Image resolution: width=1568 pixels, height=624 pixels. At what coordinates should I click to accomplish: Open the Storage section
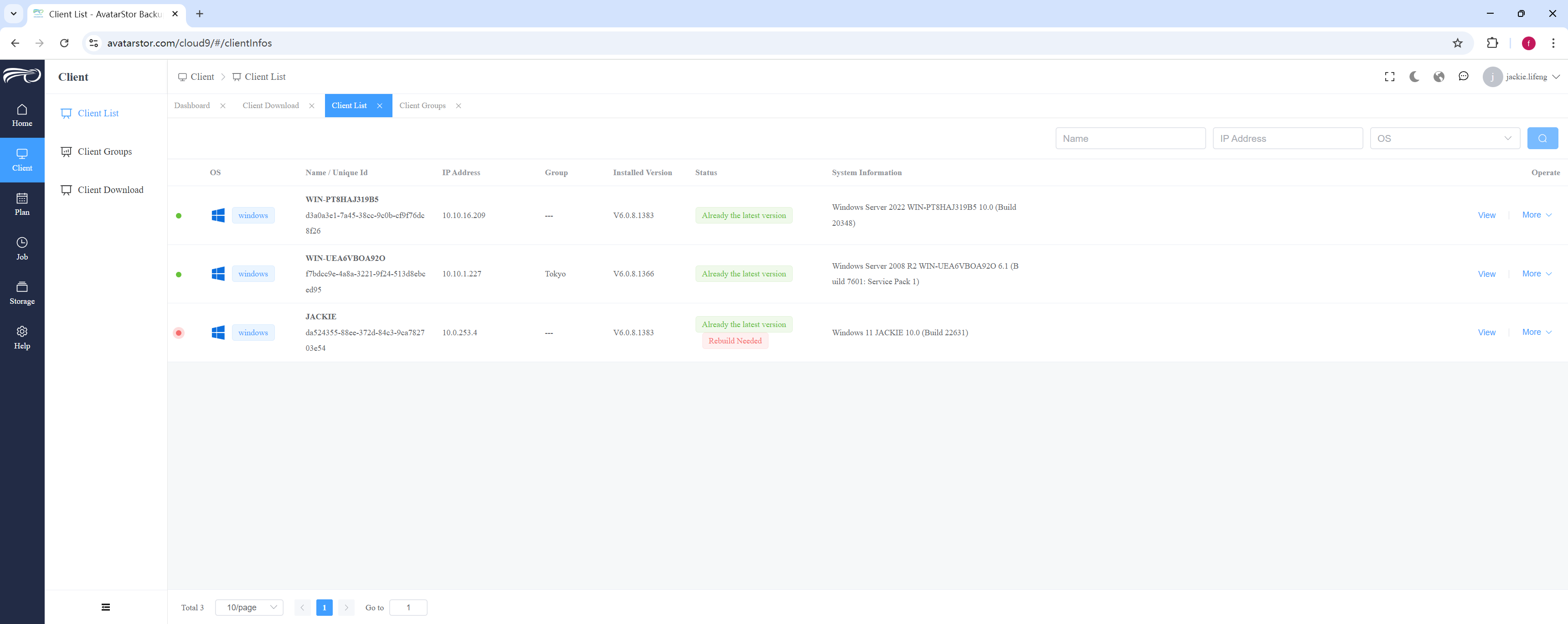(x=22, y=293)
